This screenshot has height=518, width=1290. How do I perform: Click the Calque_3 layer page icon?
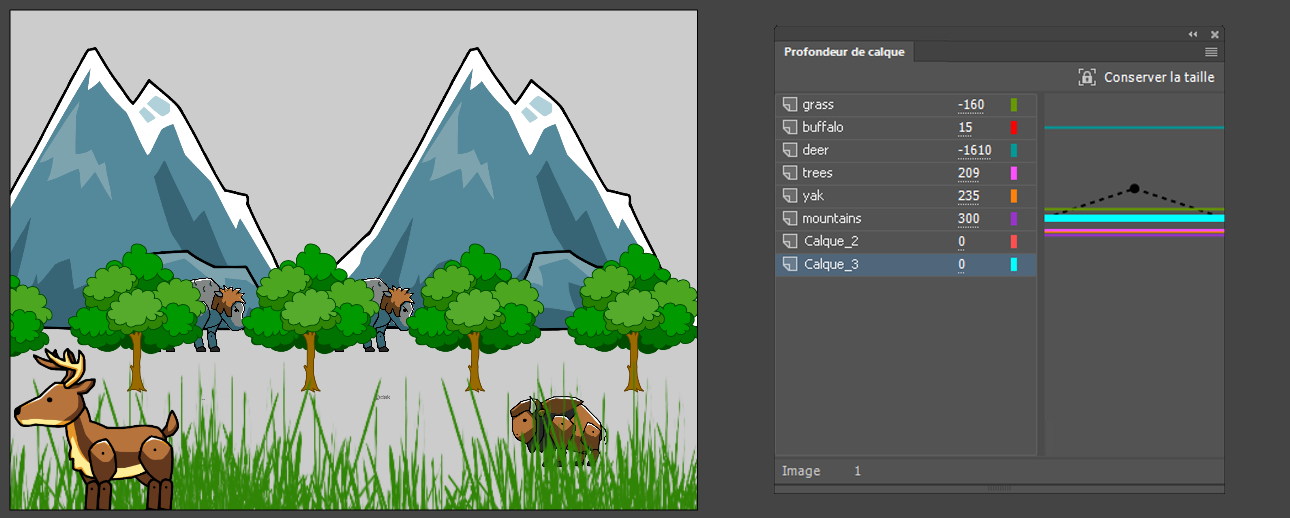[790, 264]
